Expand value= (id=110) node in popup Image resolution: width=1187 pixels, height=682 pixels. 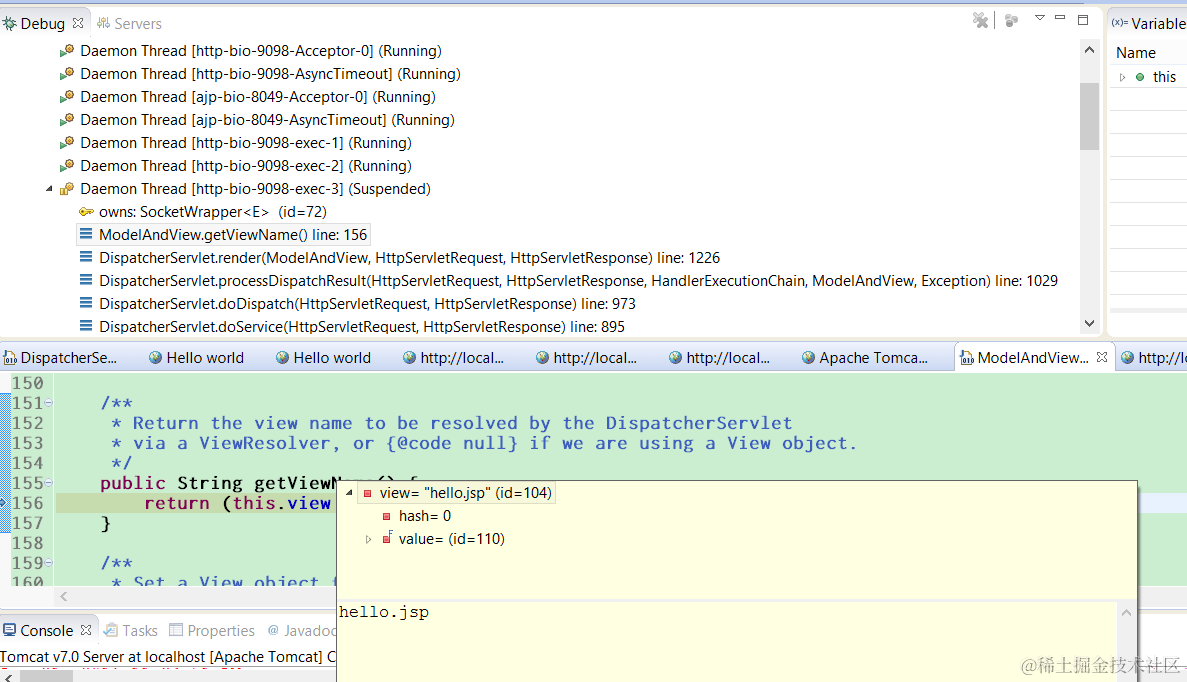(369, 539)
